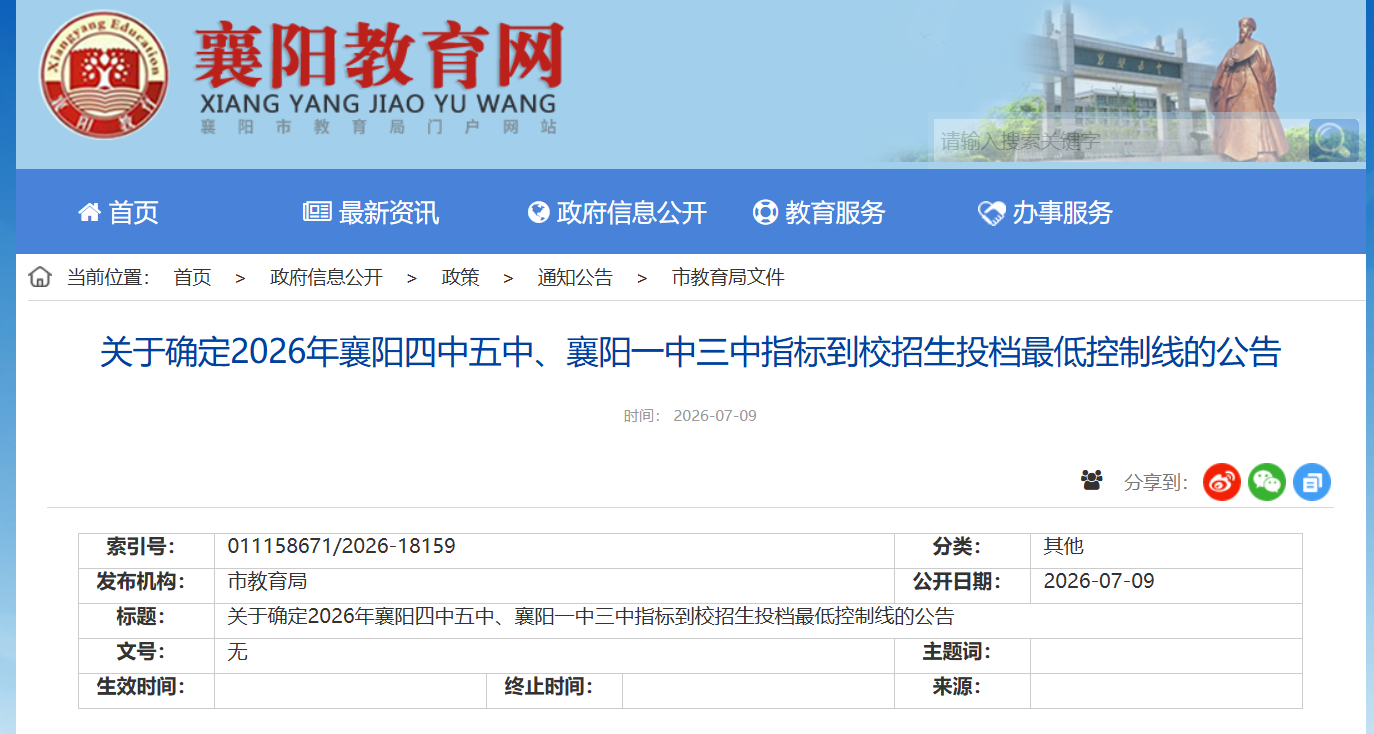This screenshot has width=1374, height=734.
Task: Click the search magnifier icon
Action: click(x=1333, y=140)
